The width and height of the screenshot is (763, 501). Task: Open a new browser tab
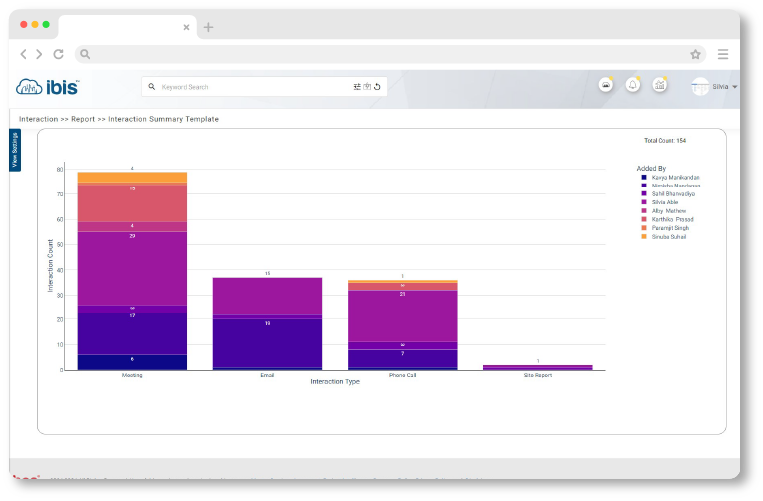[208, 27]
